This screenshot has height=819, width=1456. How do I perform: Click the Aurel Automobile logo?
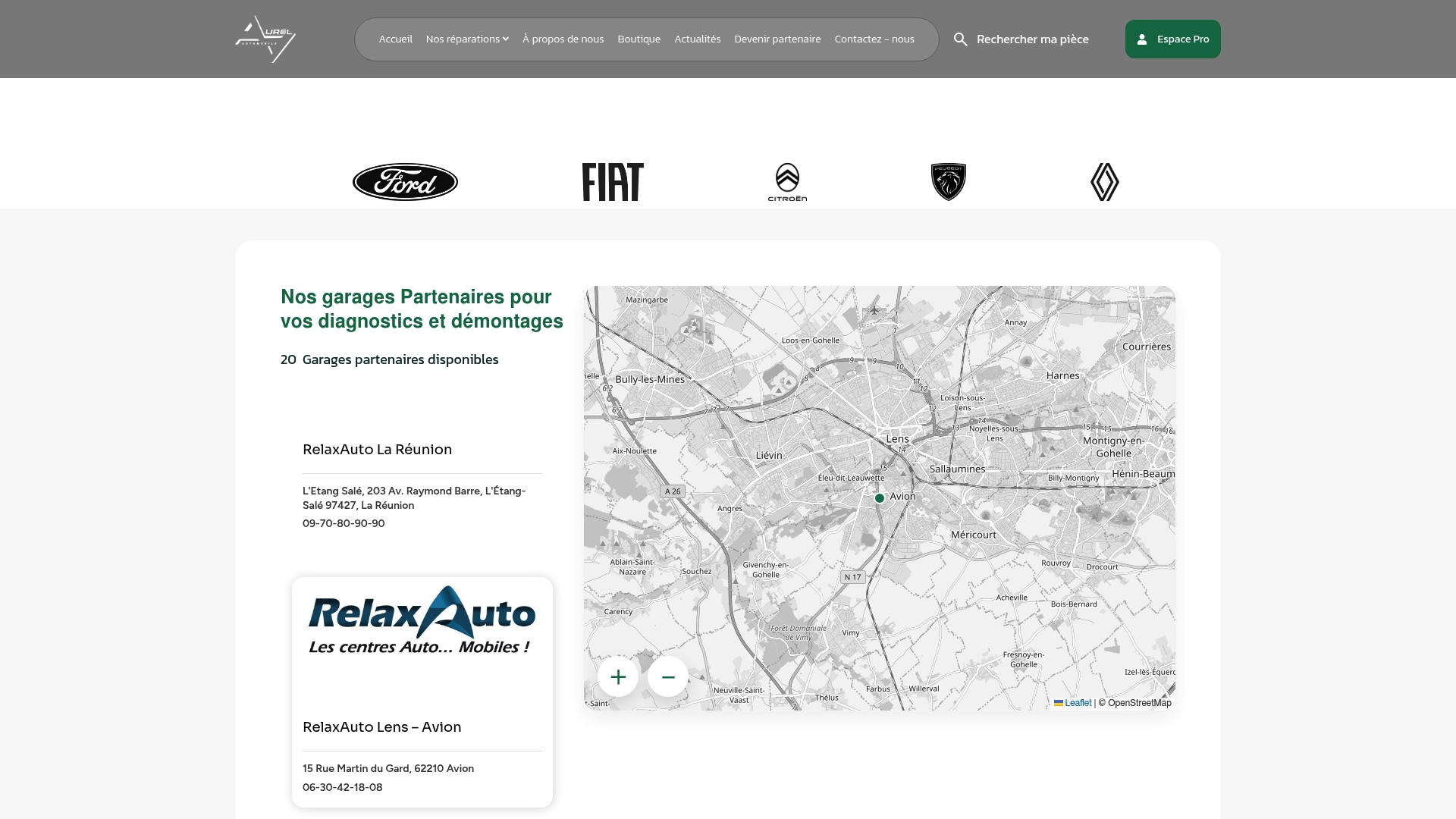point(265,39)
